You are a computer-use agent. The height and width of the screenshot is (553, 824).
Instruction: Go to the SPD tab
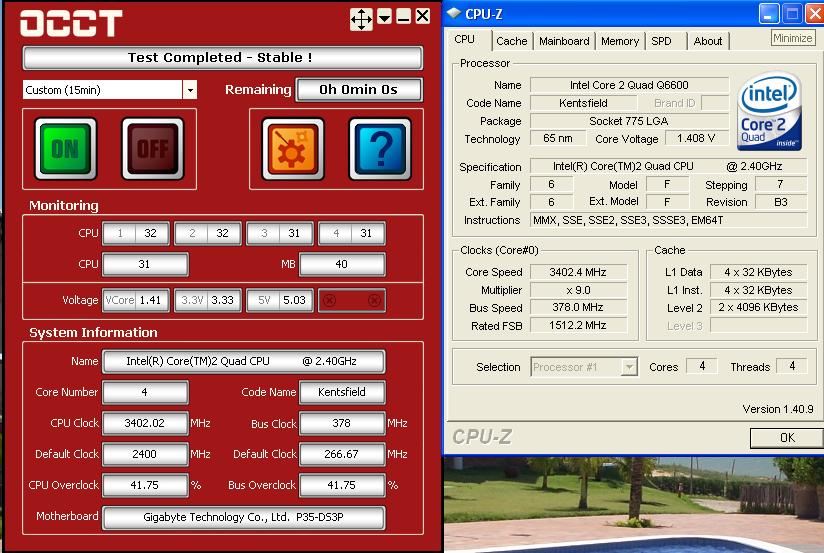point(661,41)
